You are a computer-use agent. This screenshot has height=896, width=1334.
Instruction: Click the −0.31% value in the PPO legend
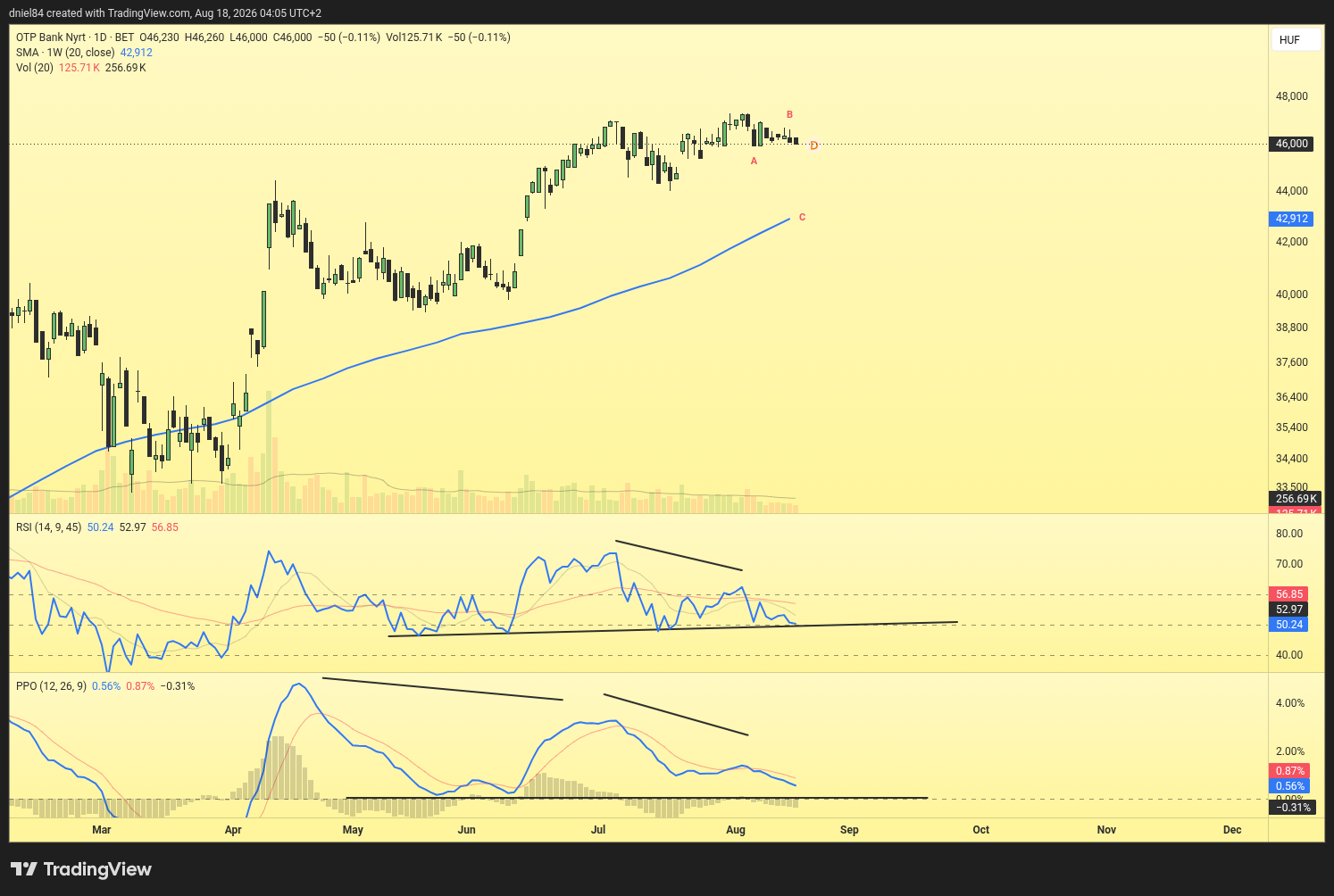point(178,686)
